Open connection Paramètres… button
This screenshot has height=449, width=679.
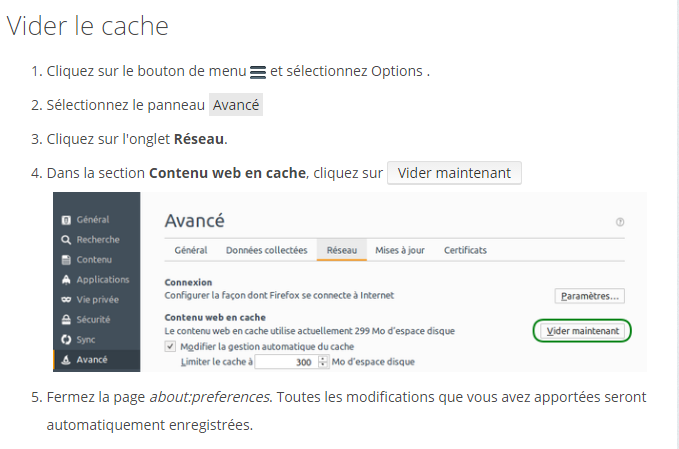click(589, 296)
